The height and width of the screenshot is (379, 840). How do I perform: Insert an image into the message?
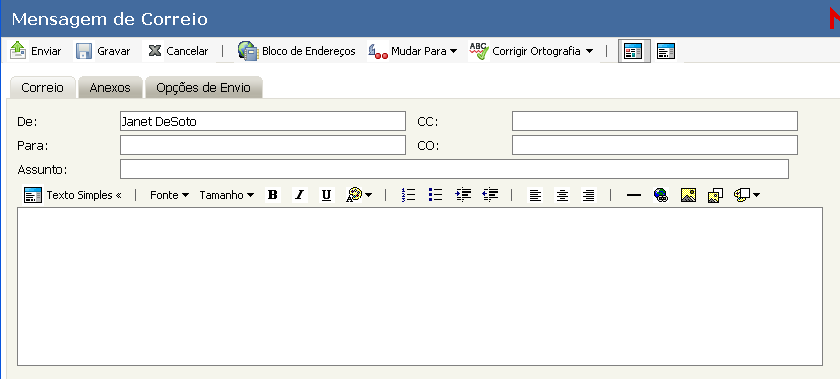[x=688, y=195]
